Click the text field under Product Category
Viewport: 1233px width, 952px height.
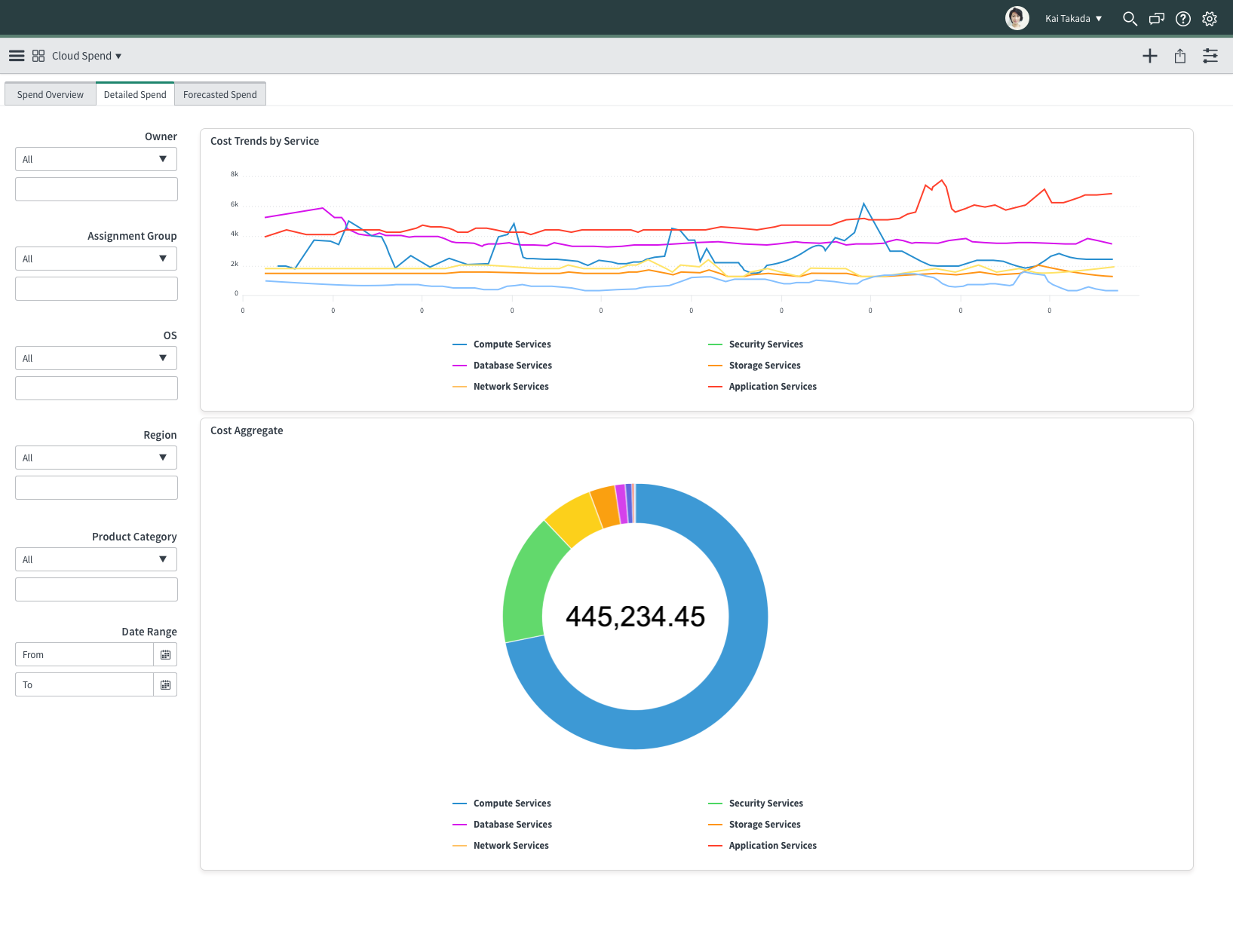click(x=97, y=589)
